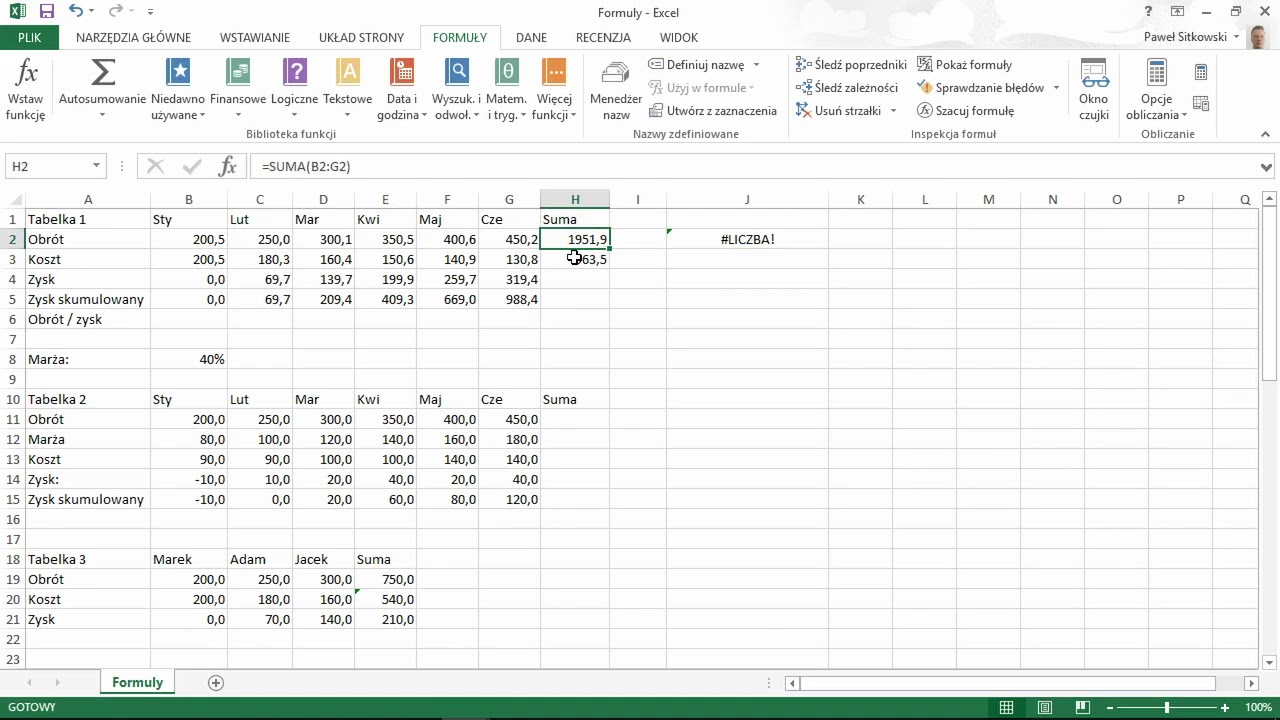Click the Name Box showing H2
Image resolution: width=1280 pixels, height=720 pixels.
tap(47, 166)
